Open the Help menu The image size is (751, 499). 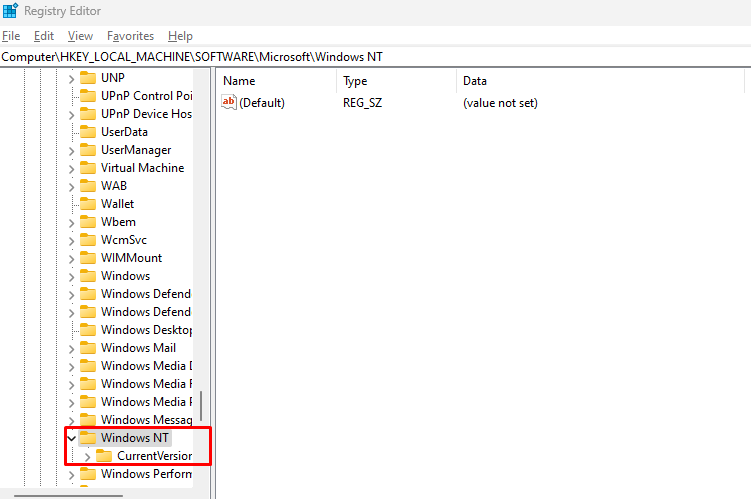(180, 36)
